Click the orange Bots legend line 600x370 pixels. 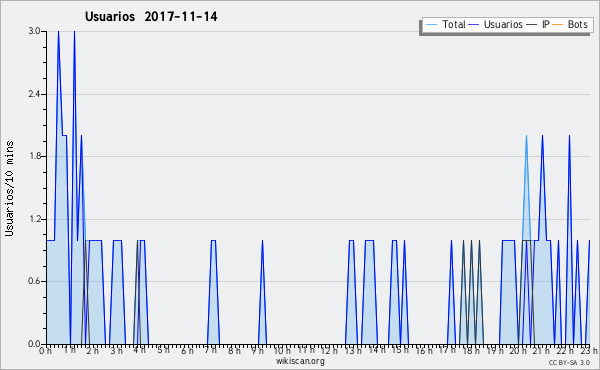click(x=558, y=25)
